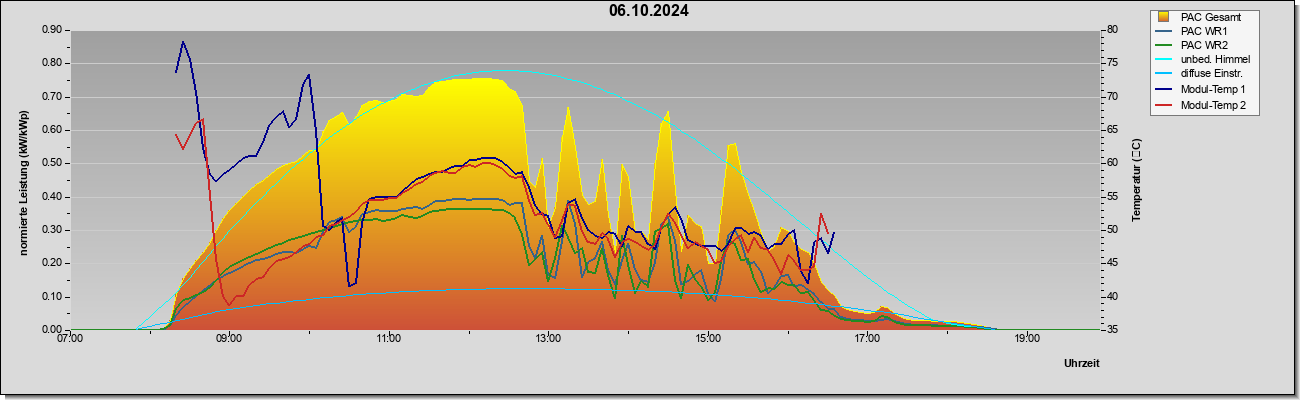Image resolution: width=1300 pixels, height=400 pixels.
Task: Click the 07:00 time axis label
Action: coord(70,339)
